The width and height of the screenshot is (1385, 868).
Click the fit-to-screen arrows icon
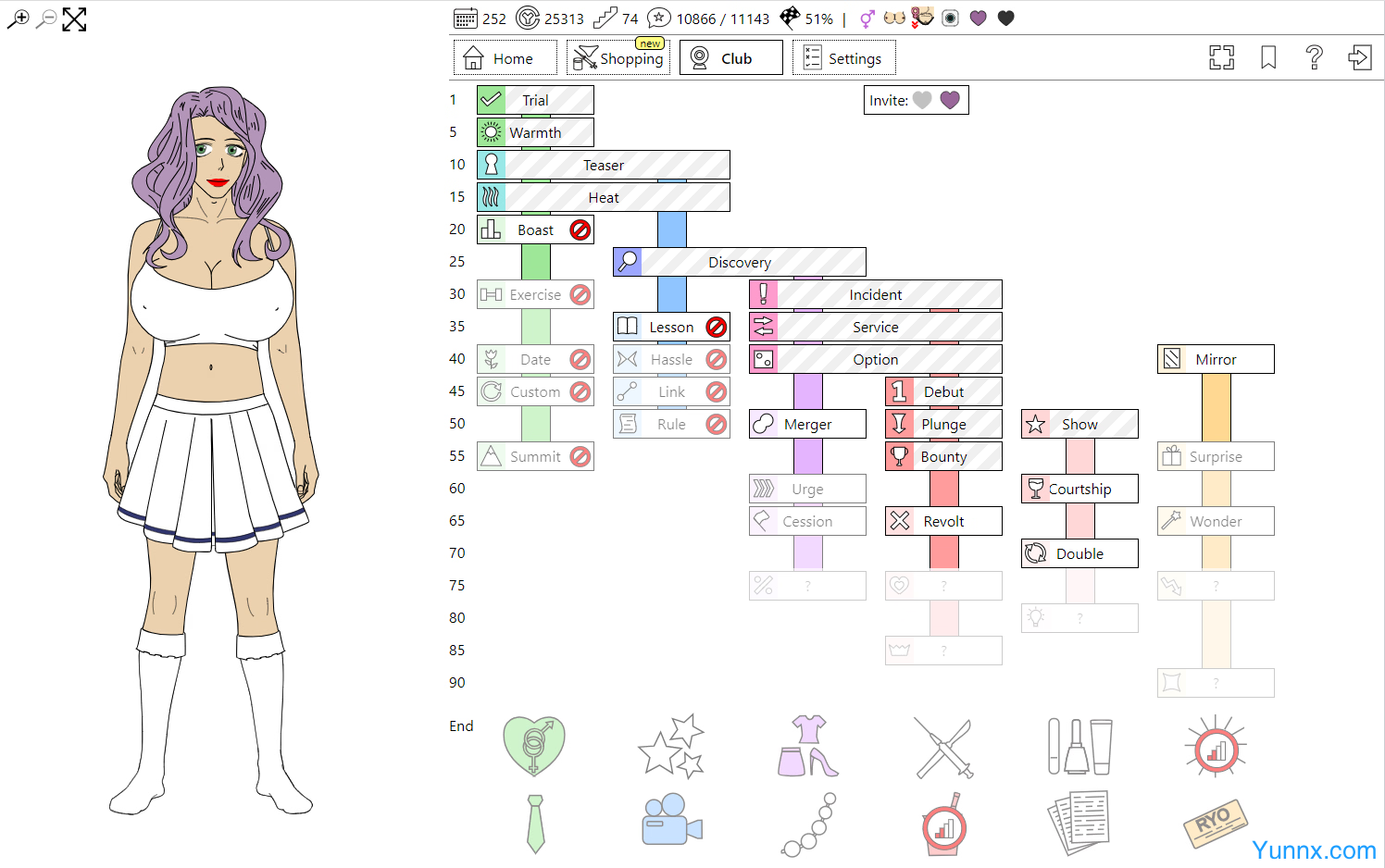pos(74,19)
